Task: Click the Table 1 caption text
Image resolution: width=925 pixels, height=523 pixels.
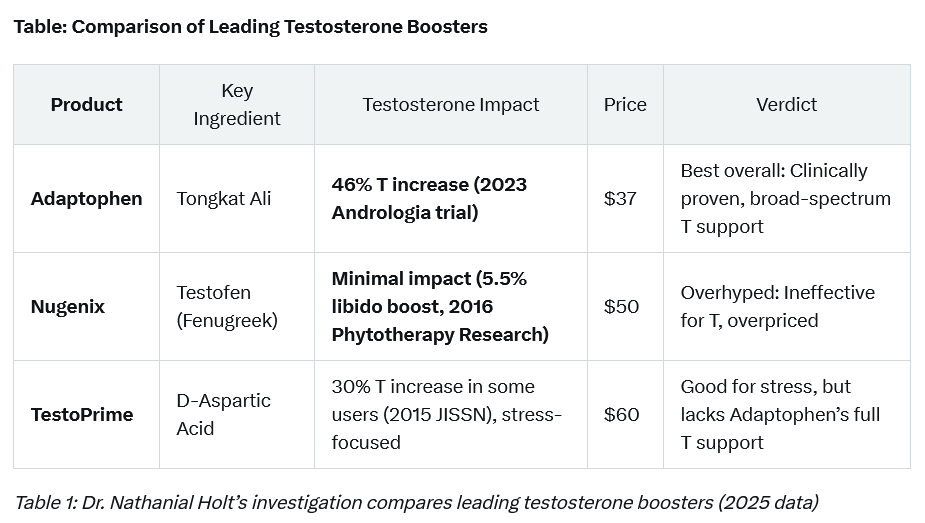Action: (415, 502)
